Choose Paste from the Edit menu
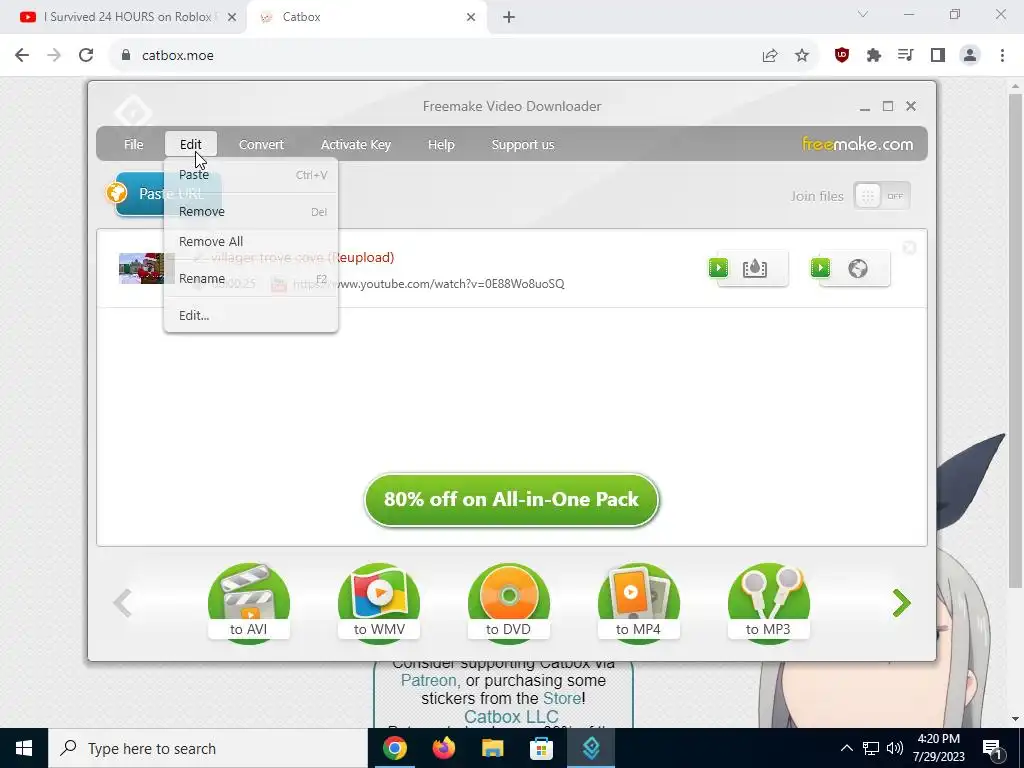Screen dimensions: 1024x768 [x=251, y=174]
